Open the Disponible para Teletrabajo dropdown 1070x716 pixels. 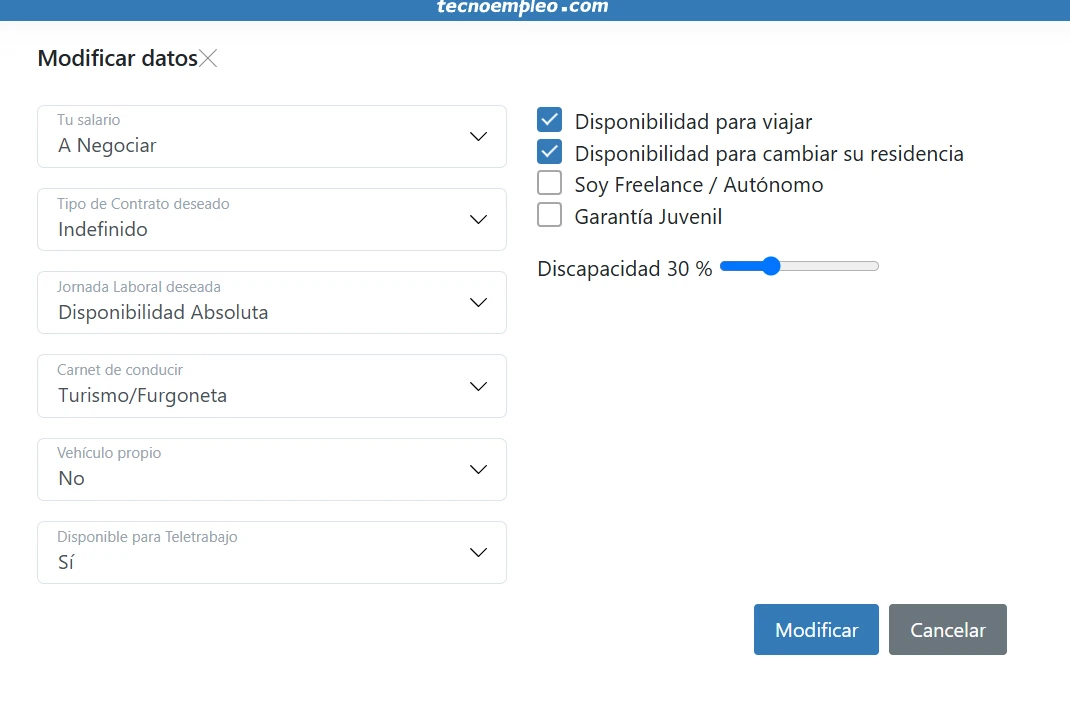pyautogui.click(x=271, y=553)
